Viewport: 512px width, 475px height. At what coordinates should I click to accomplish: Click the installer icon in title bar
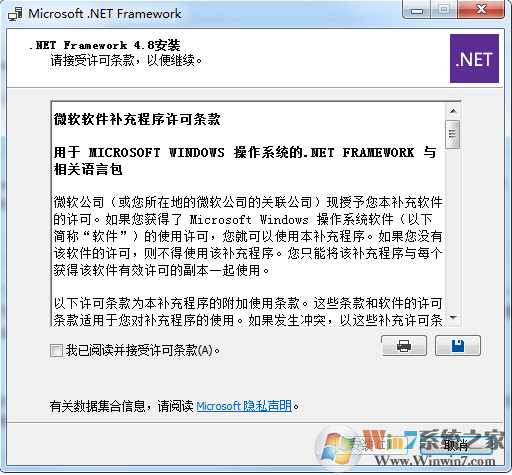tap(15, 14)
